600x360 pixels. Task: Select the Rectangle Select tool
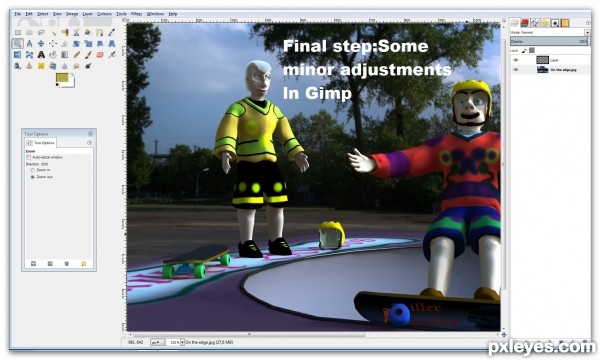(18, 33)
